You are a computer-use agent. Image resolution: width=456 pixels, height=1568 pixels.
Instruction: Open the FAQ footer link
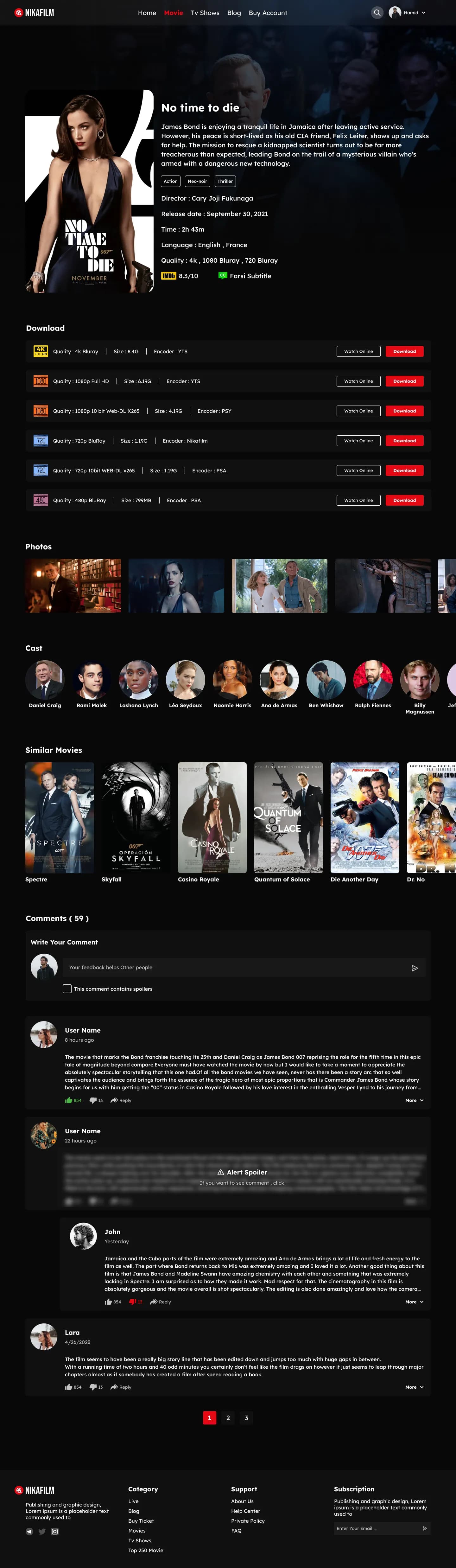coord(237,1531)
